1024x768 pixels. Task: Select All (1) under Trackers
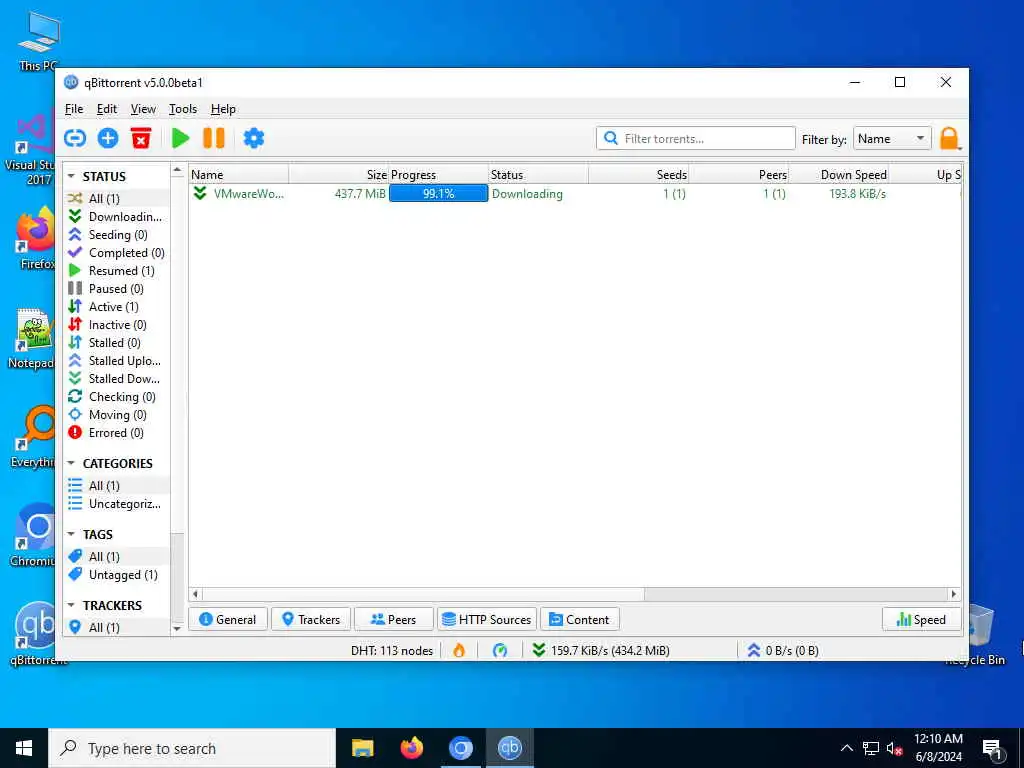118,627
